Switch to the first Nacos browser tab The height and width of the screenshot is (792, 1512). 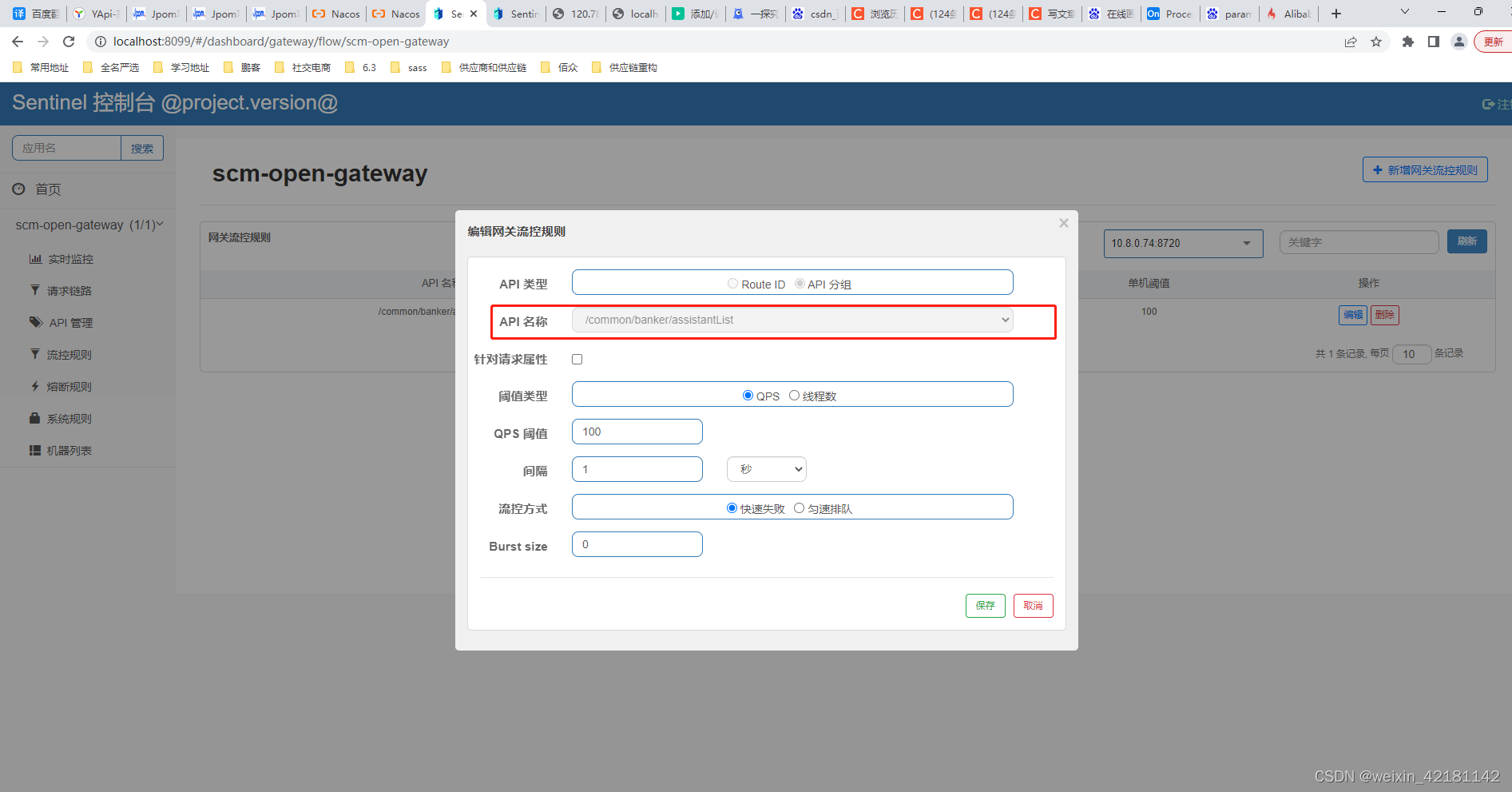point(336,14)
